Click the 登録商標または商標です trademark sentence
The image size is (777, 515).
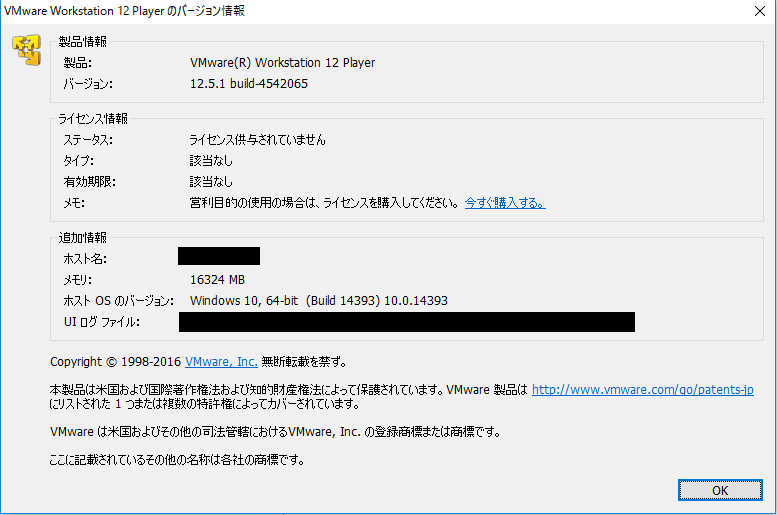point(275,432)
